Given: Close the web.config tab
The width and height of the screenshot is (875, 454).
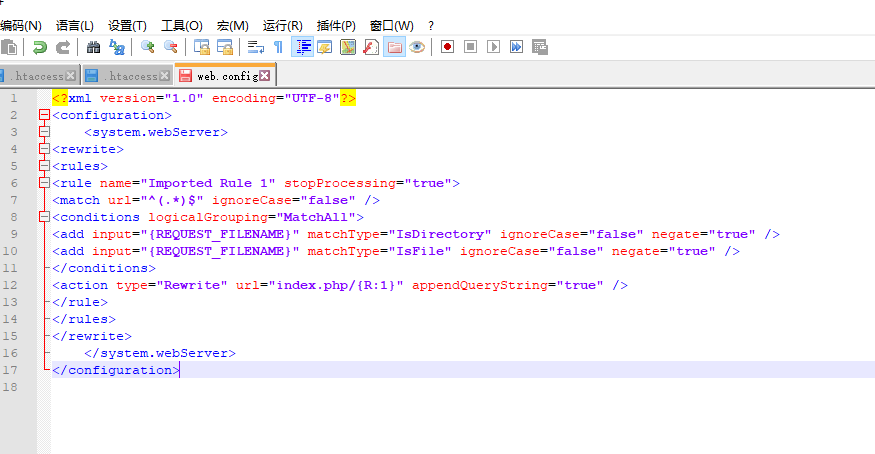Looking at the screenshot, I should [x=265, y=75].
